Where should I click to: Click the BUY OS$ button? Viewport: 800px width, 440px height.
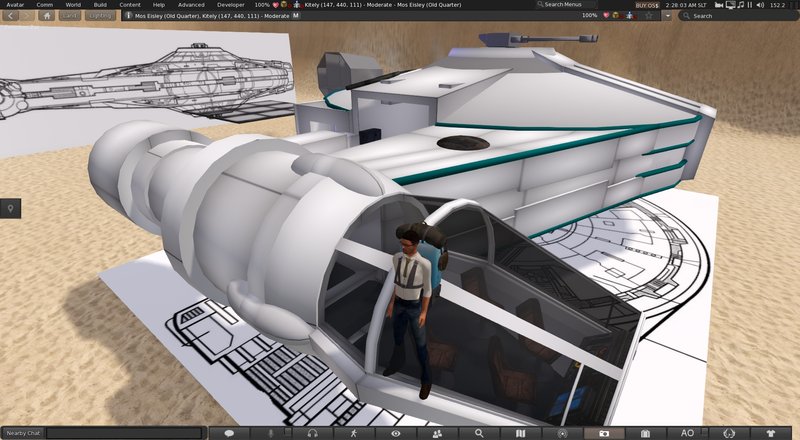pos(646,5)
